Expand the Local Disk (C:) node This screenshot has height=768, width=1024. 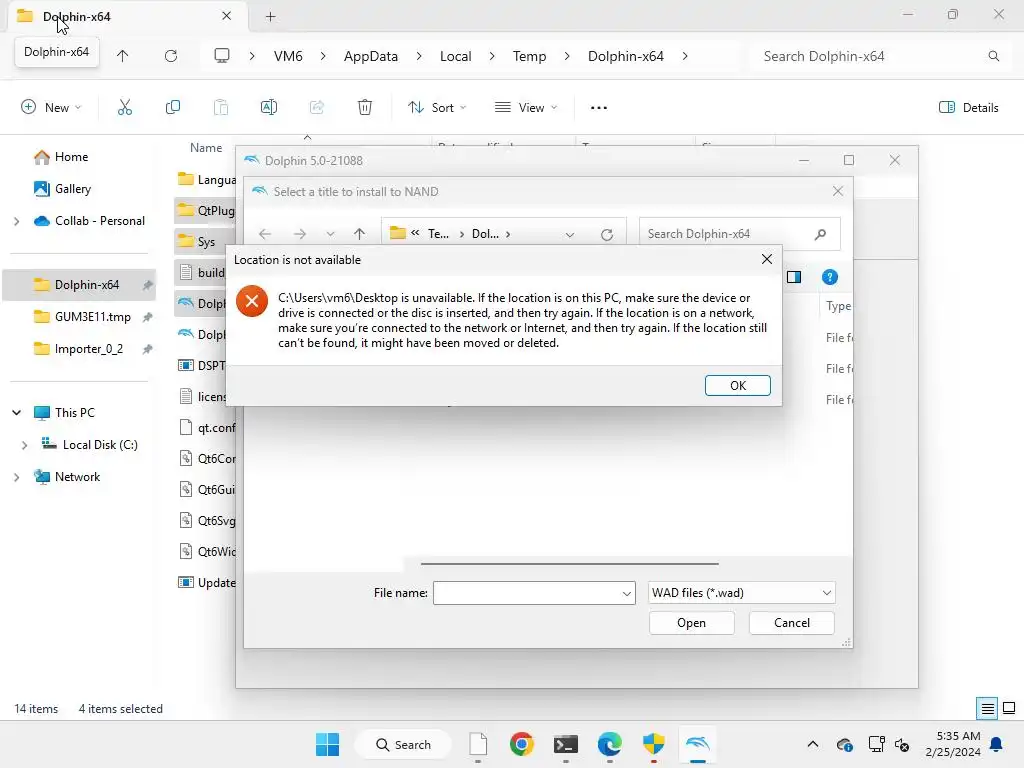[x=24, y=445]
